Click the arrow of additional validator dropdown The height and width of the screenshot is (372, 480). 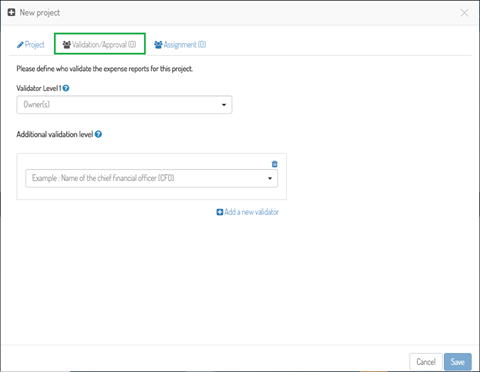click(x=270, y=178)
